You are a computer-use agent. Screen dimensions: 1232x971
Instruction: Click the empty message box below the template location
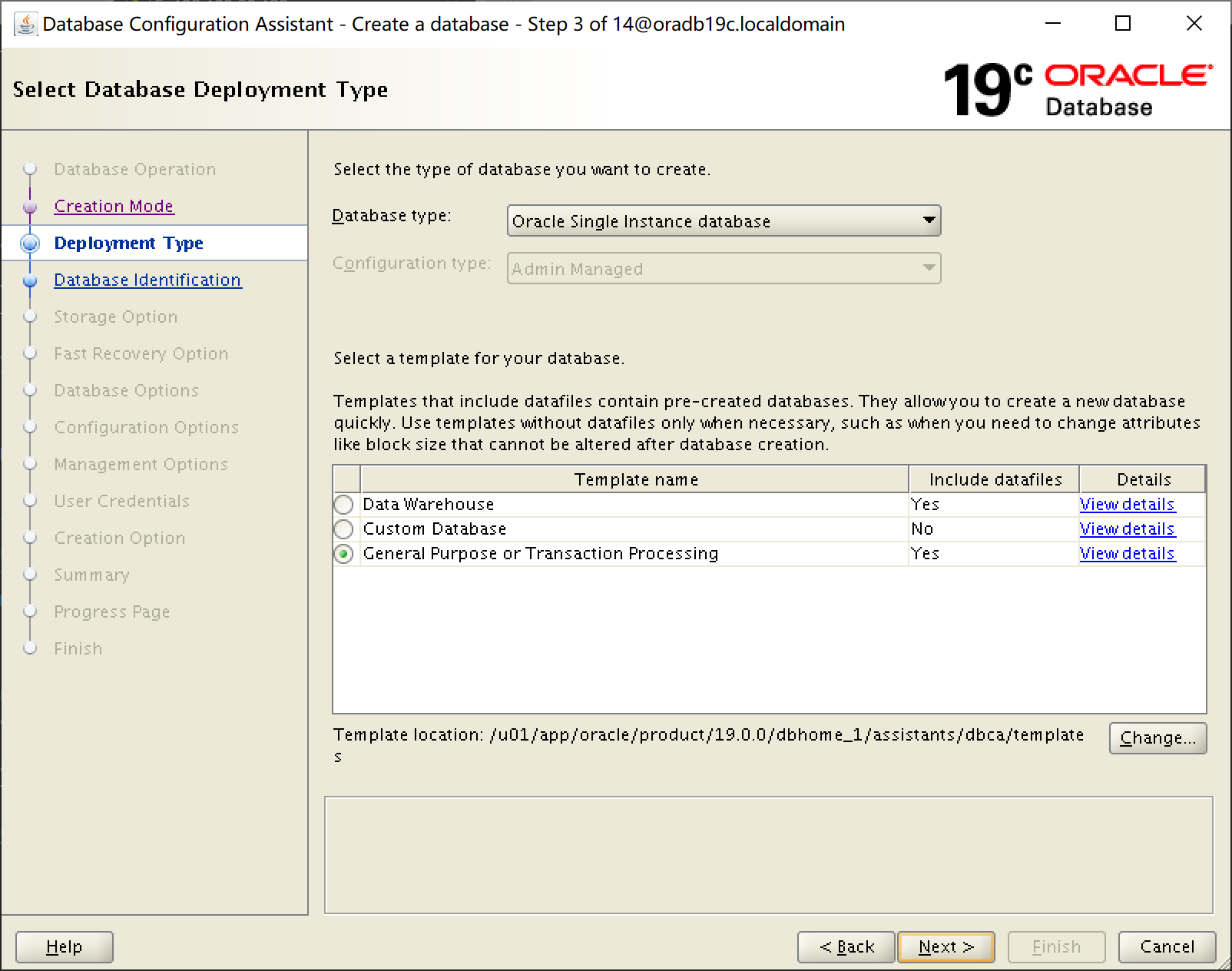769,855
